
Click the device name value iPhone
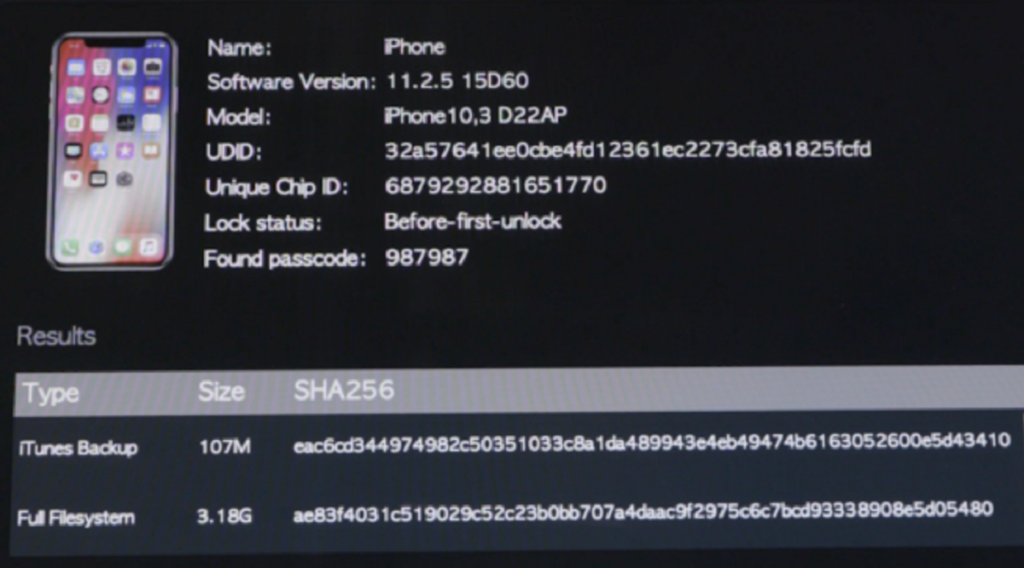414,47
